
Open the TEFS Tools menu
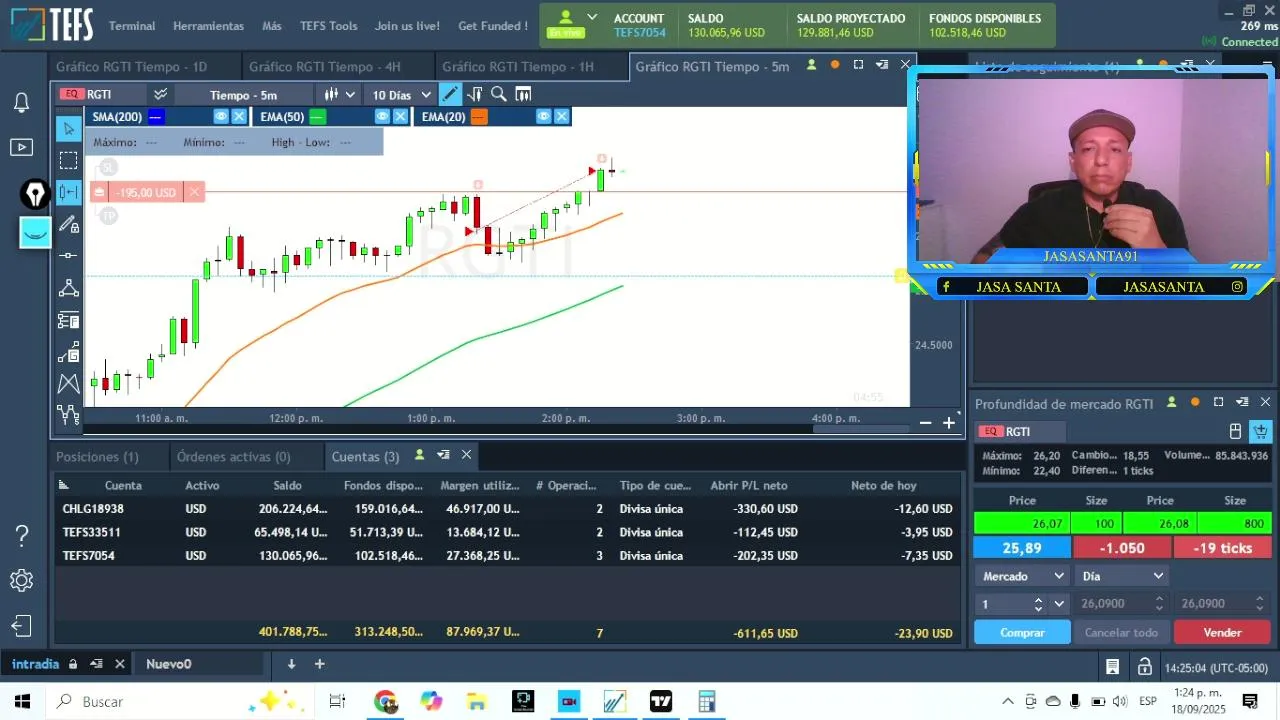click(x=328, y=26)
